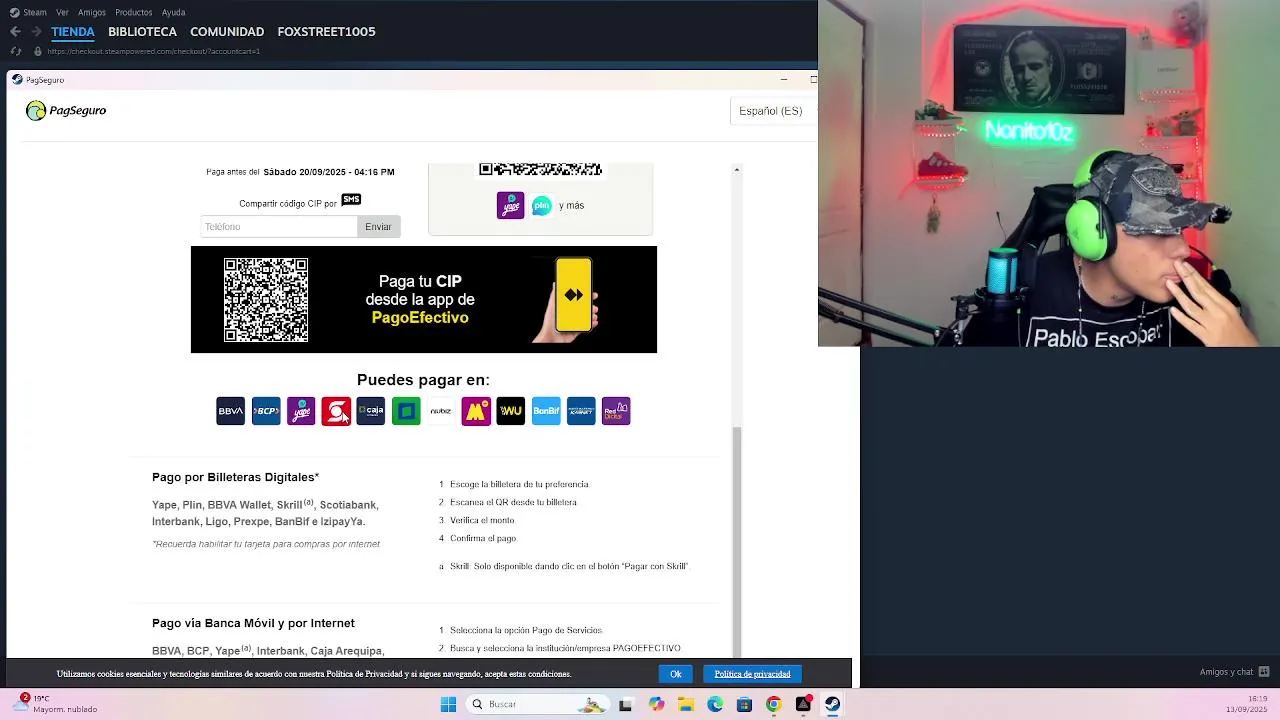Click the BanBif payment logo
Screen dimensions: 1280x720
point(546,411)
